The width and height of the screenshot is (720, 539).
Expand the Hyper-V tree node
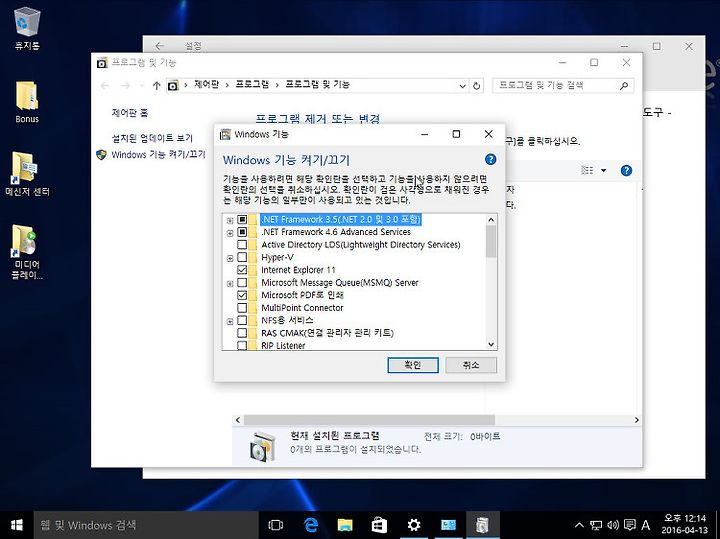pyautogui.click(x=230, y=258)
